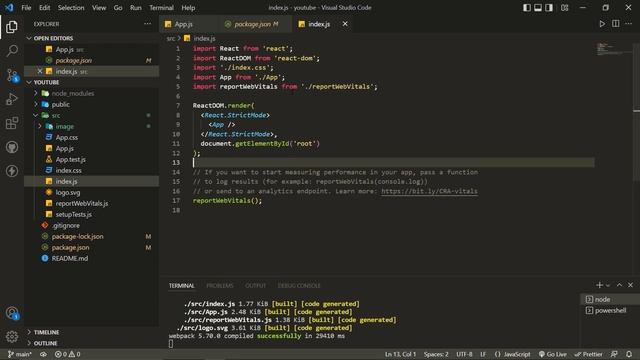Switch to the Output panel tab
Screen dimensions: 640x360
[x=256, y=285]
